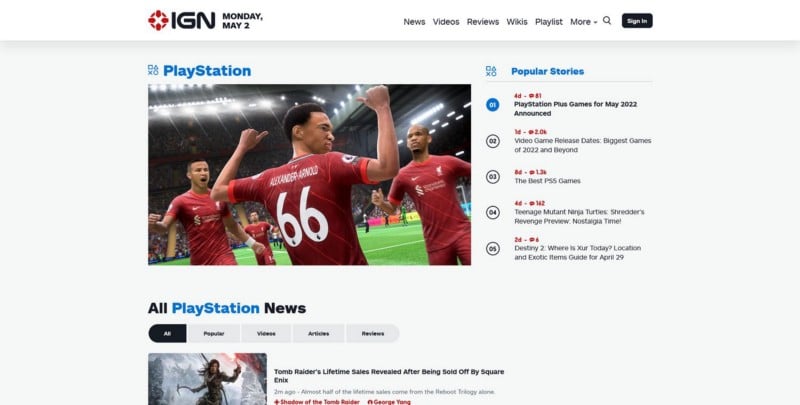Select story number 01 circle
This screenshot has height=405, width=800.
click(x=492, y=105)
